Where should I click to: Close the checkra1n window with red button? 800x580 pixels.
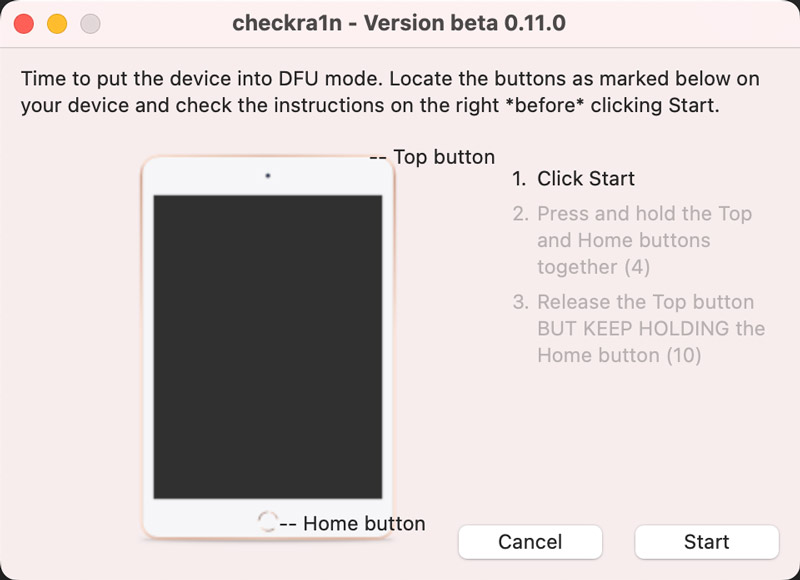24,23
